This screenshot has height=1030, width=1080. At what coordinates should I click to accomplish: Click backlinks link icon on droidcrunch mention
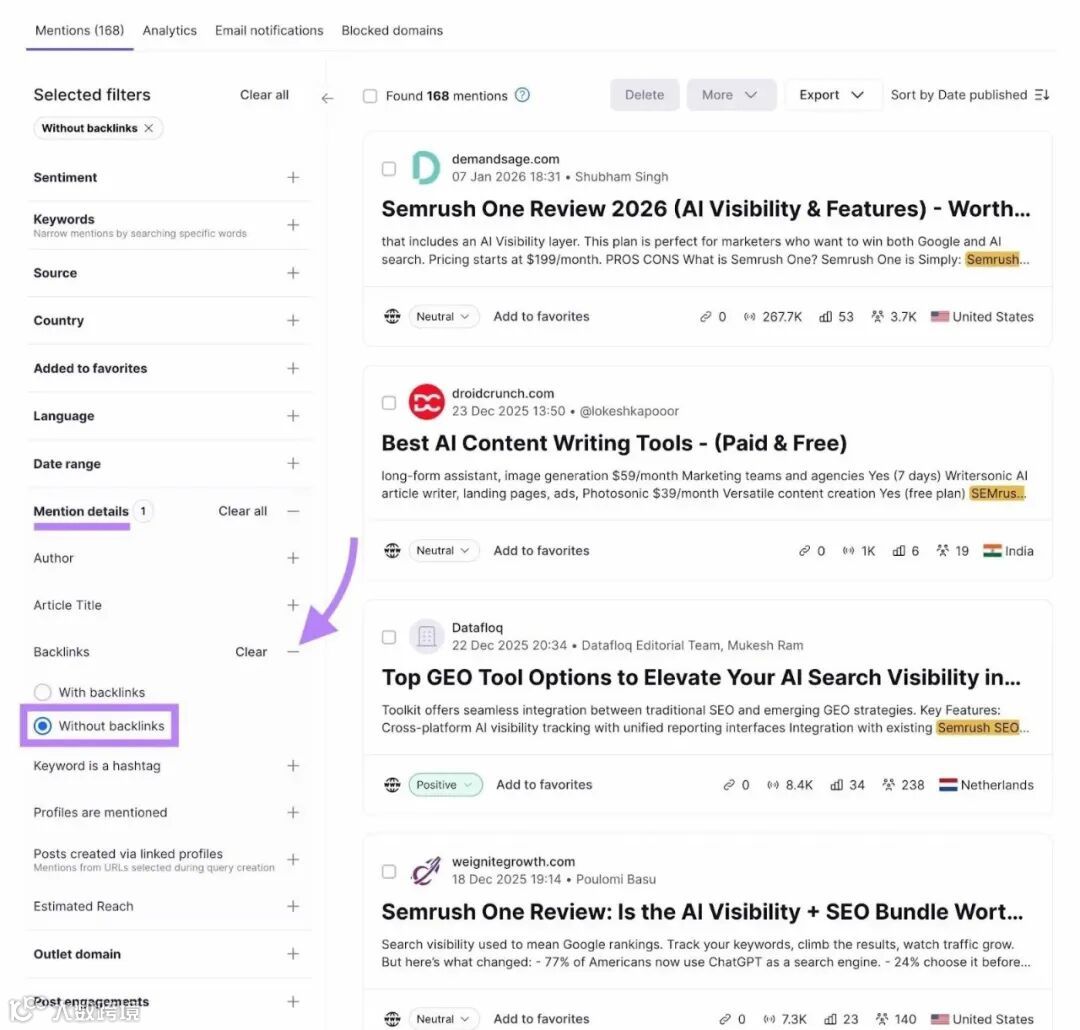(x=804, y=551)
